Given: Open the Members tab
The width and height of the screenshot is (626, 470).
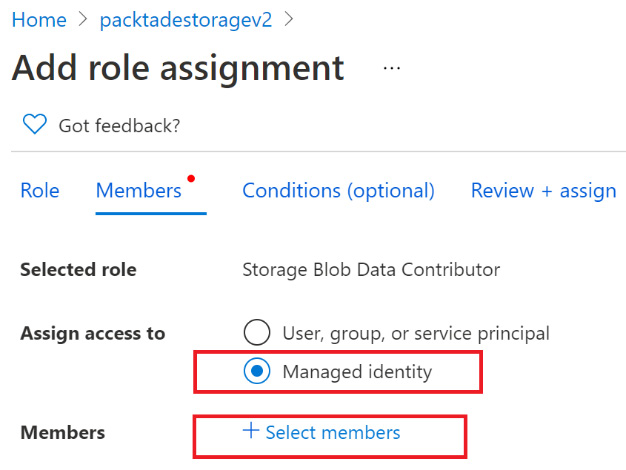Looking at the screenshot, I should [138, 190].
